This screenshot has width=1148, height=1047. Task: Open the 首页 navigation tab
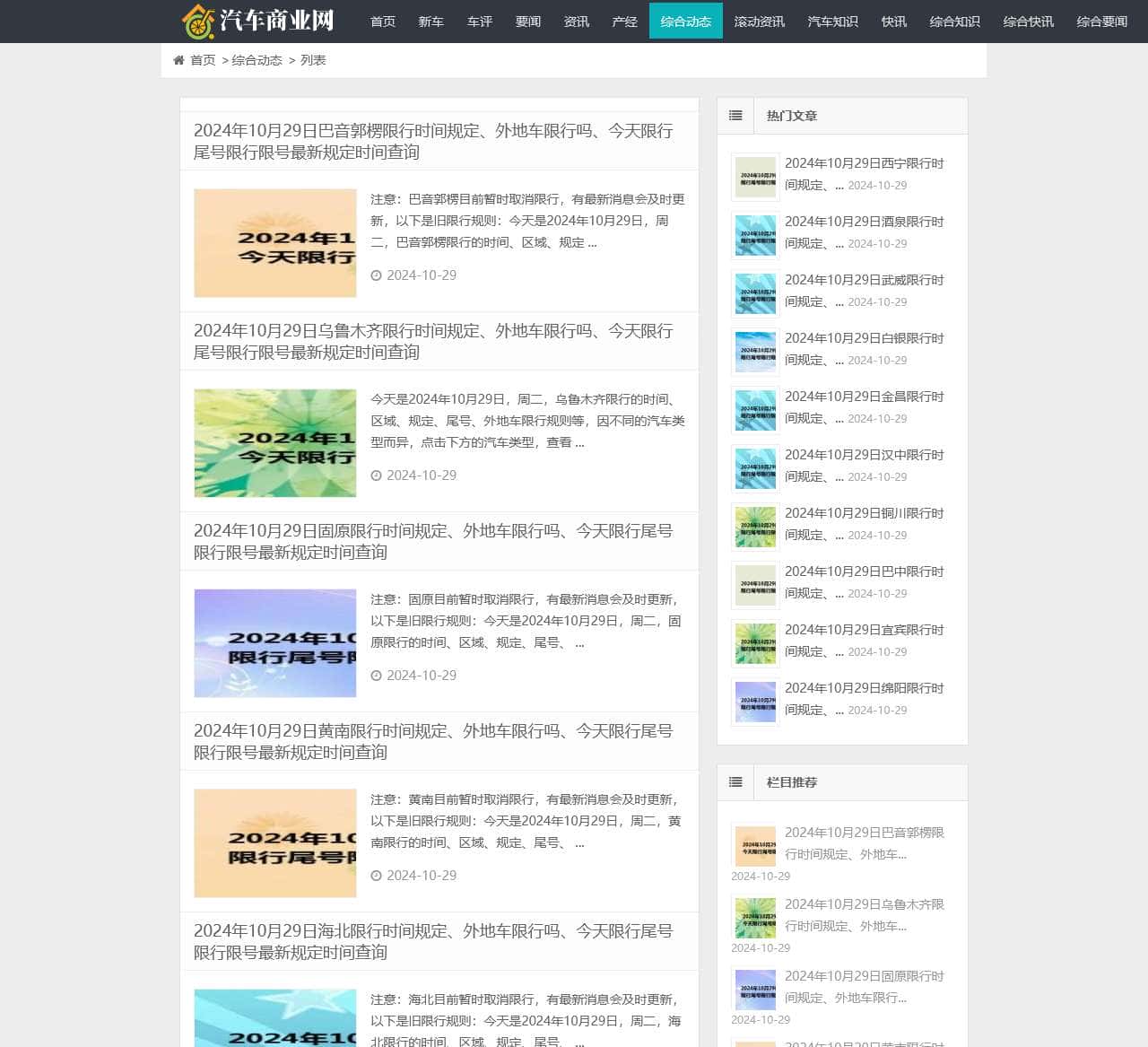pos(383,22)
